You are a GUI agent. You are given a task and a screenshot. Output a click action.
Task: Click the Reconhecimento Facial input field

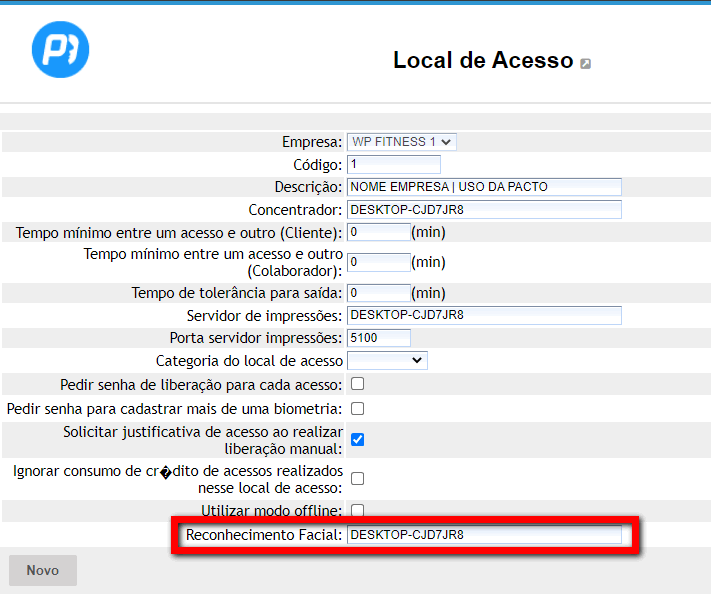pyautogui.click(x=484, y=535)
